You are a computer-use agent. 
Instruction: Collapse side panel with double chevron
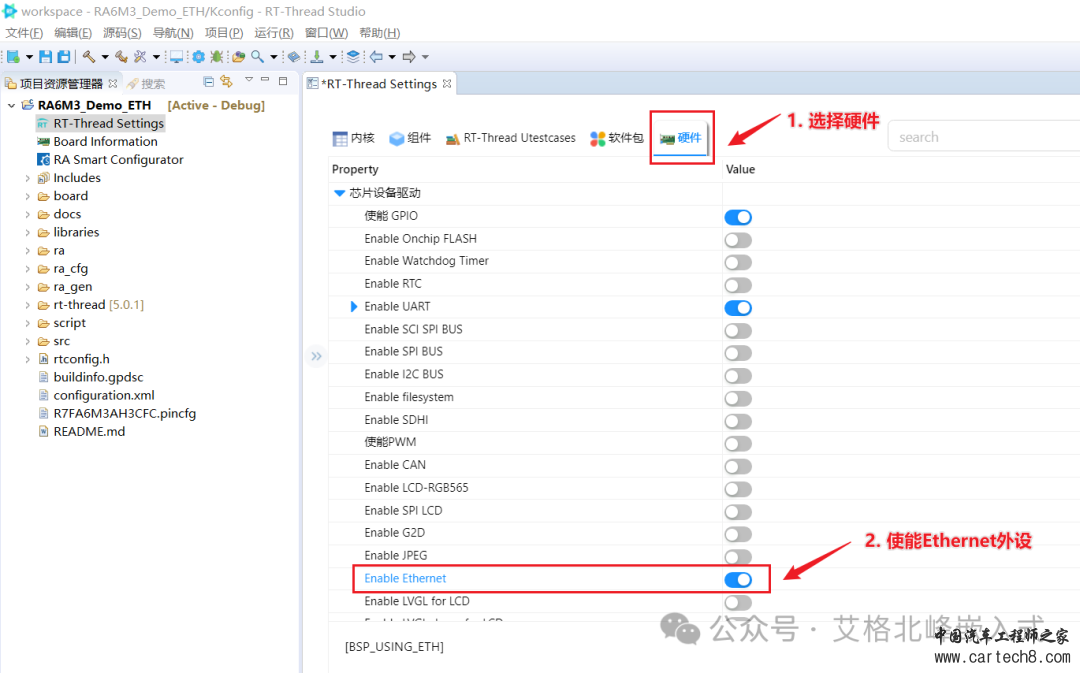pos(316,356)
